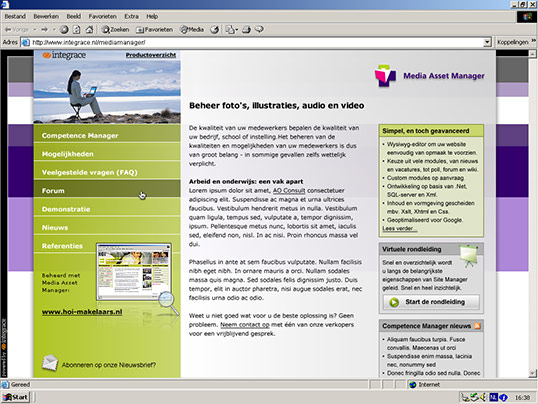The height and width of the screenshot is (404, 538).
Task: Open the Help menu
Action: [x=152, y=16]
